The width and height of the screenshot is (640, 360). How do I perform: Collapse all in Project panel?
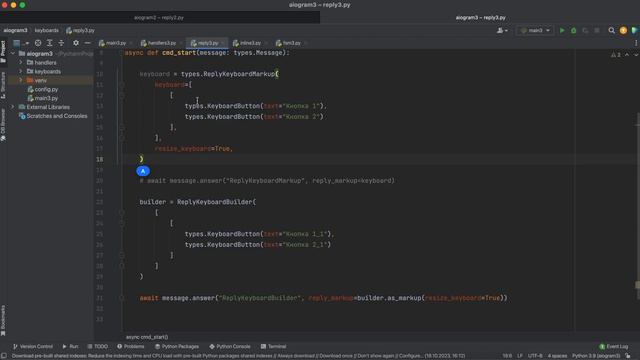click(61, 43)
